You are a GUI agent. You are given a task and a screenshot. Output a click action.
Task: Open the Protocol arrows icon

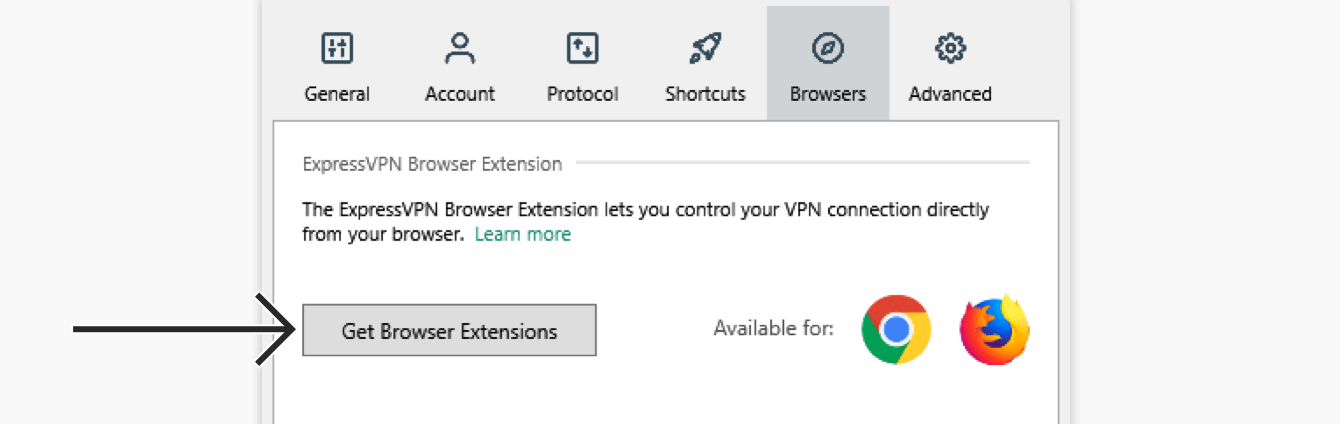582,47
